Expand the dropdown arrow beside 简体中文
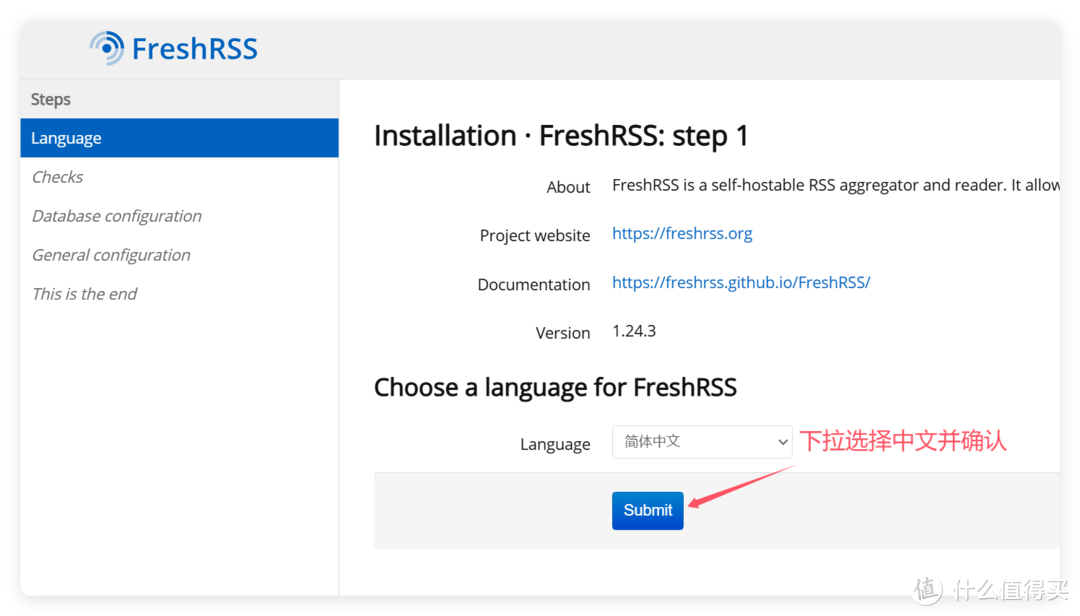This screenshot has height=616, width=1080. [782, 441]
